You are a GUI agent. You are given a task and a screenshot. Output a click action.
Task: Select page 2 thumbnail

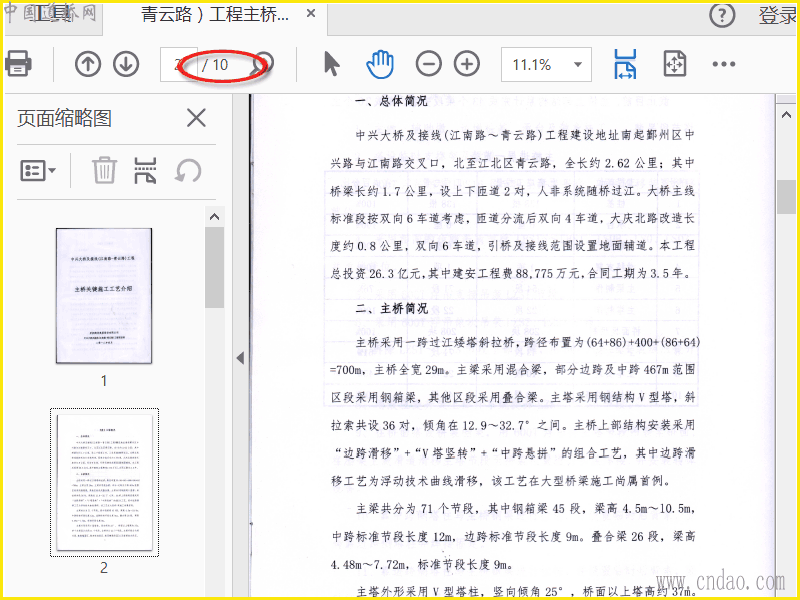coord(104,482)
